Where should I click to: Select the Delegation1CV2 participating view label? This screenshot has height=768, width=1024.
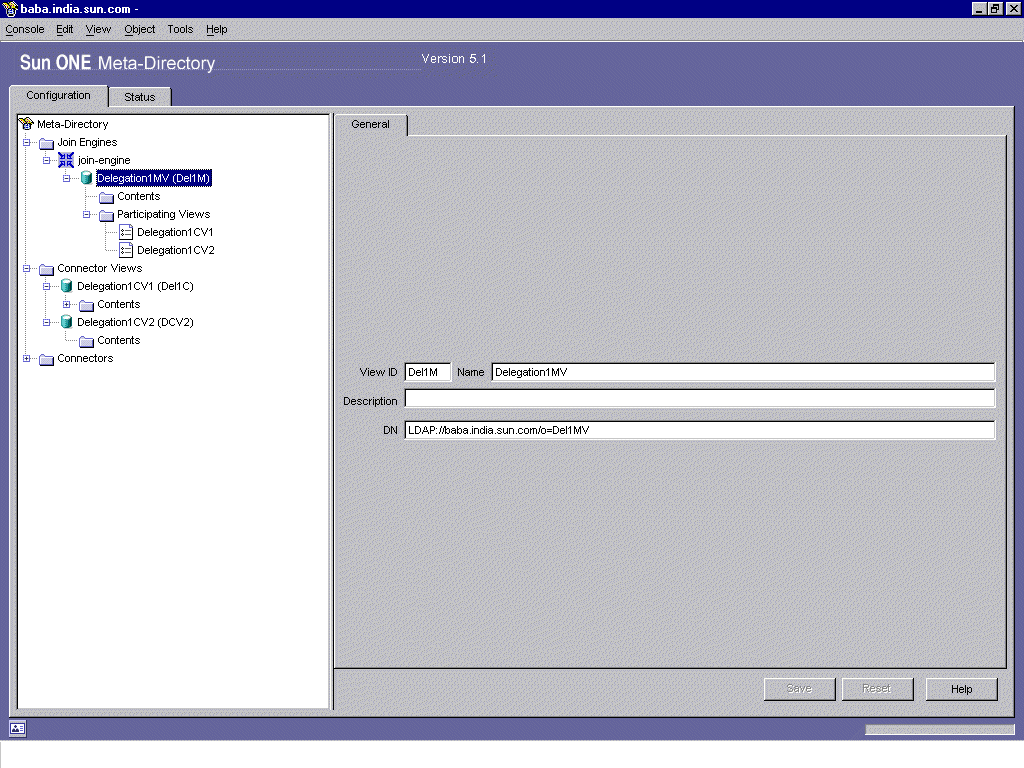[176, 250]
